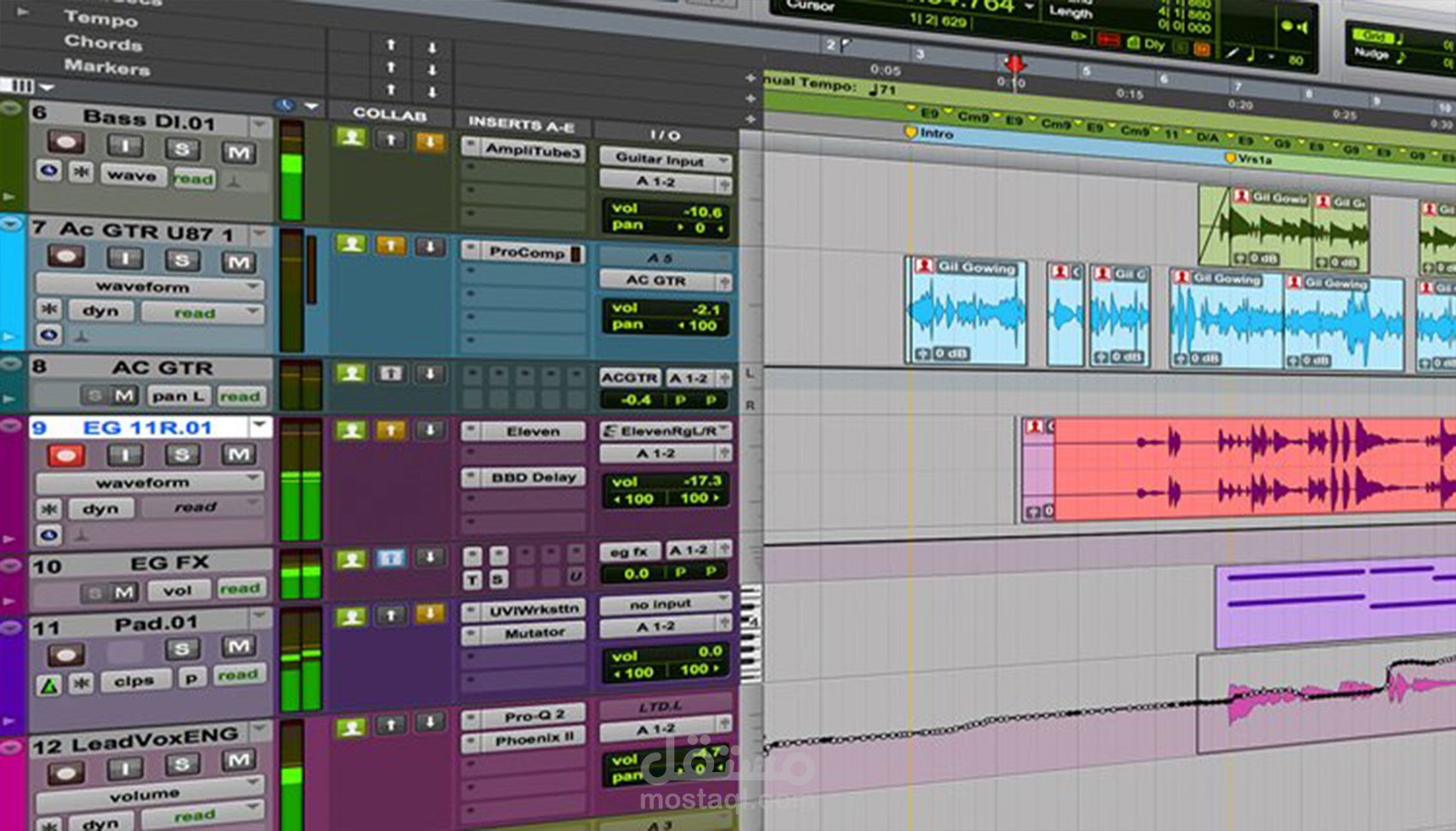Click the Bass DI.01 collab upload arrow
Viewport: 1456px width, 831px height.
391,139
